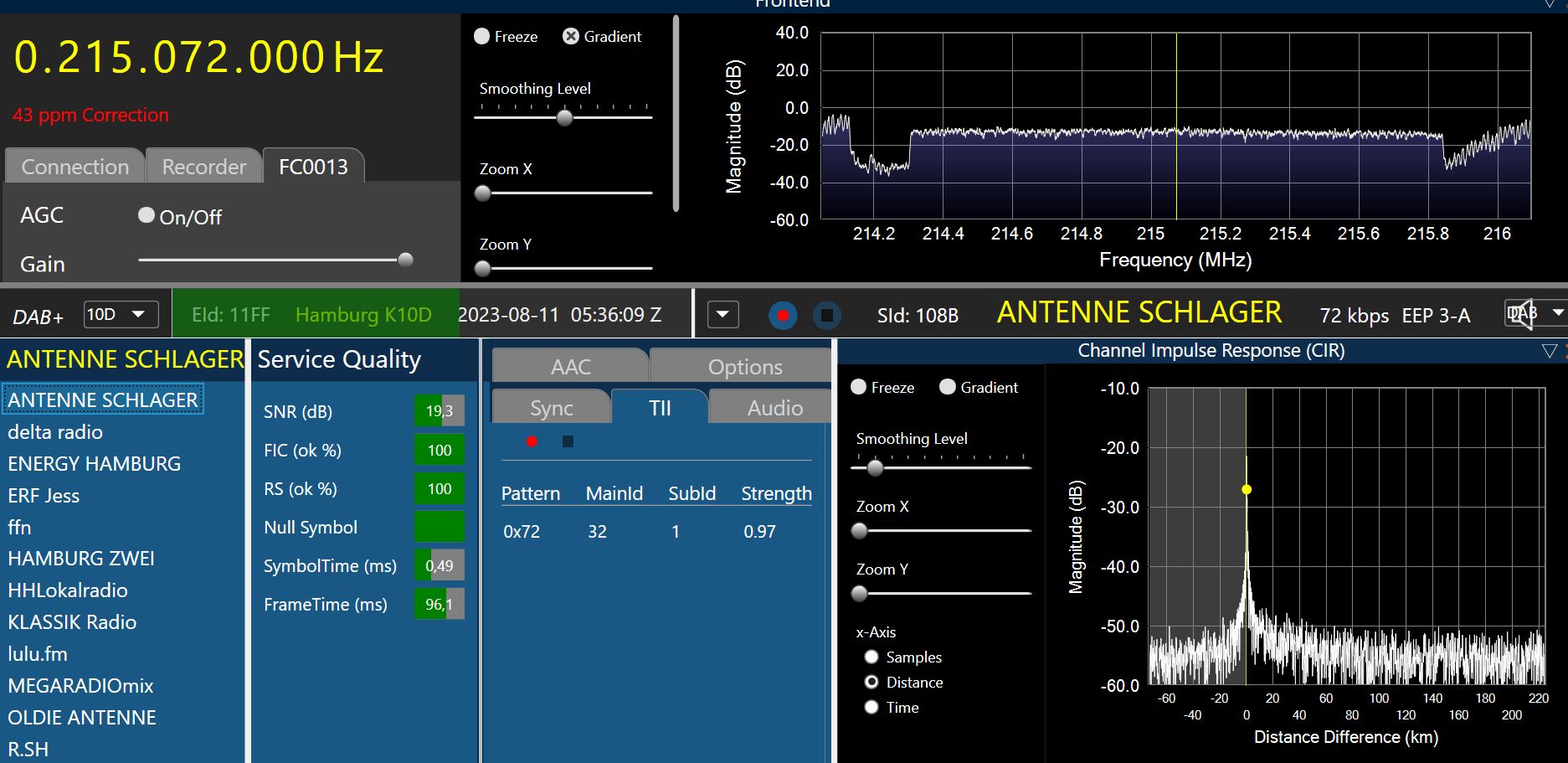The height and width of the screenshot is (763, 1568).
Task: Click the small red record dot in TII tab
Action: click(532, 441)
